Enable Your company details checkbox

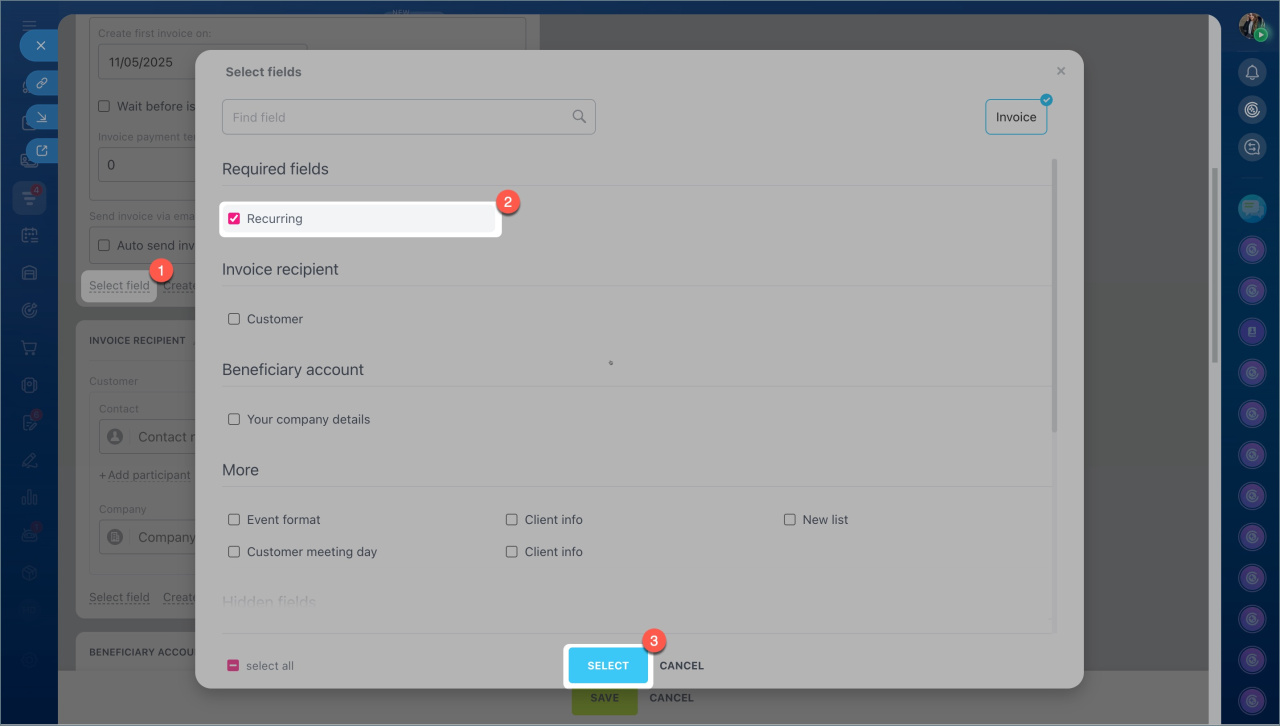click(234, 419)
